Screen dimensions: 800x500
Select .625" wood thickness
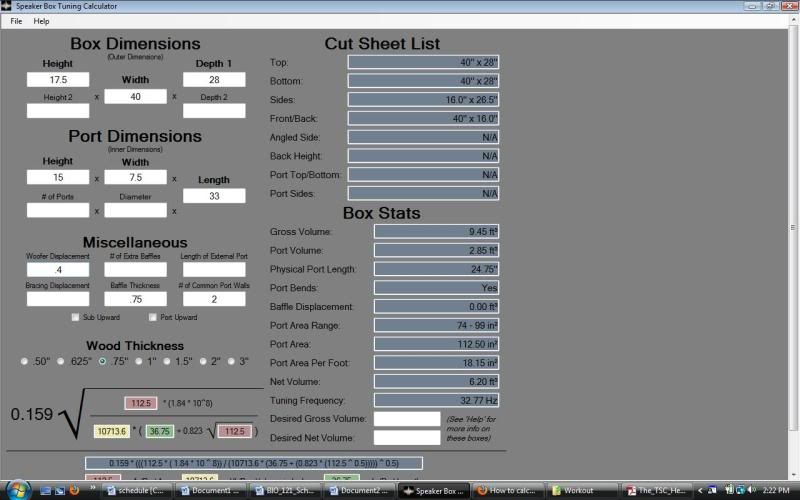[x=61, y=361]
